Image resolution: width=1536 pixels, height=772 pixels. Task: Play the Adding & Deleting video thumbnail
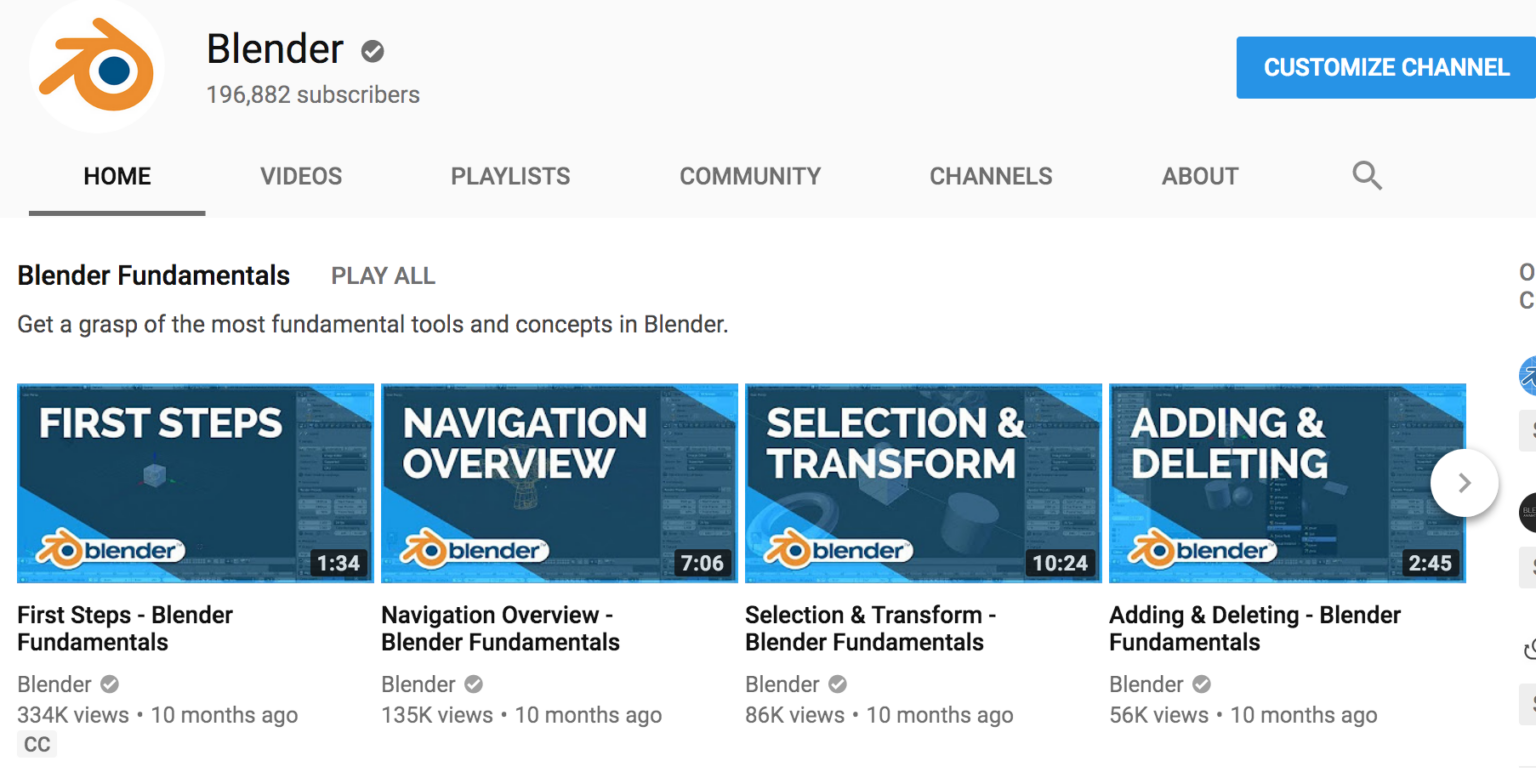[x=1288, y=483]
